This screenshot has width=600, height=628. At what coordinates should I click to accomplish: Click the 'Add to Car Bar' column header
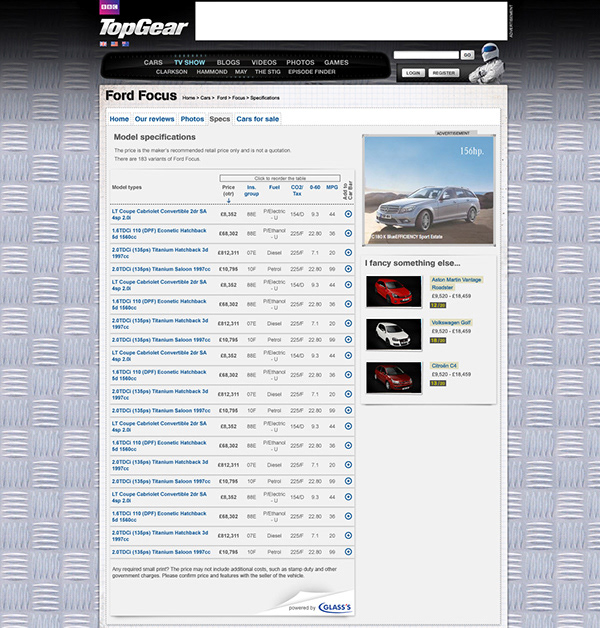(348, 191)
